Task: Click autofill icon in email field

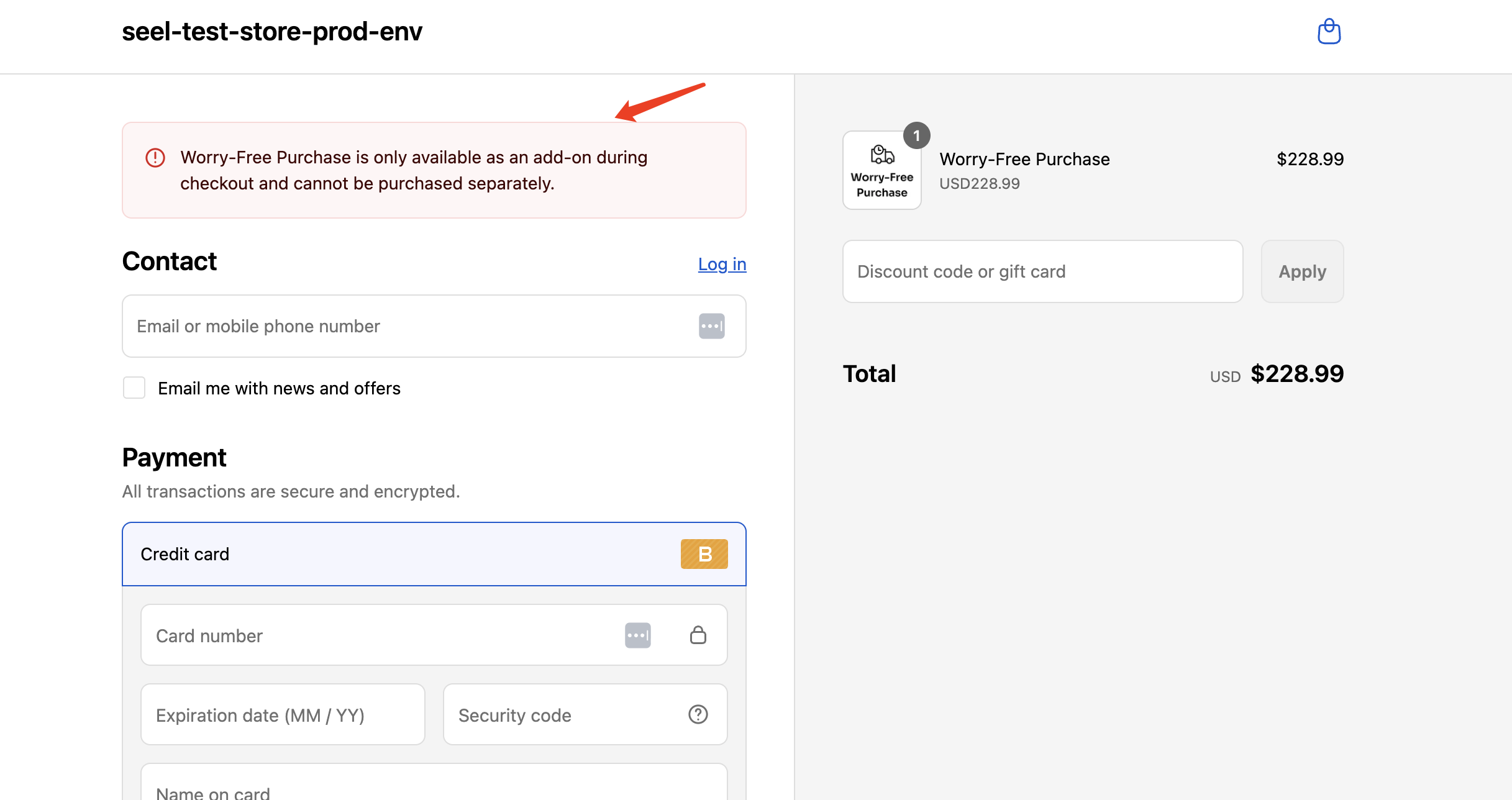Action: 711,326
